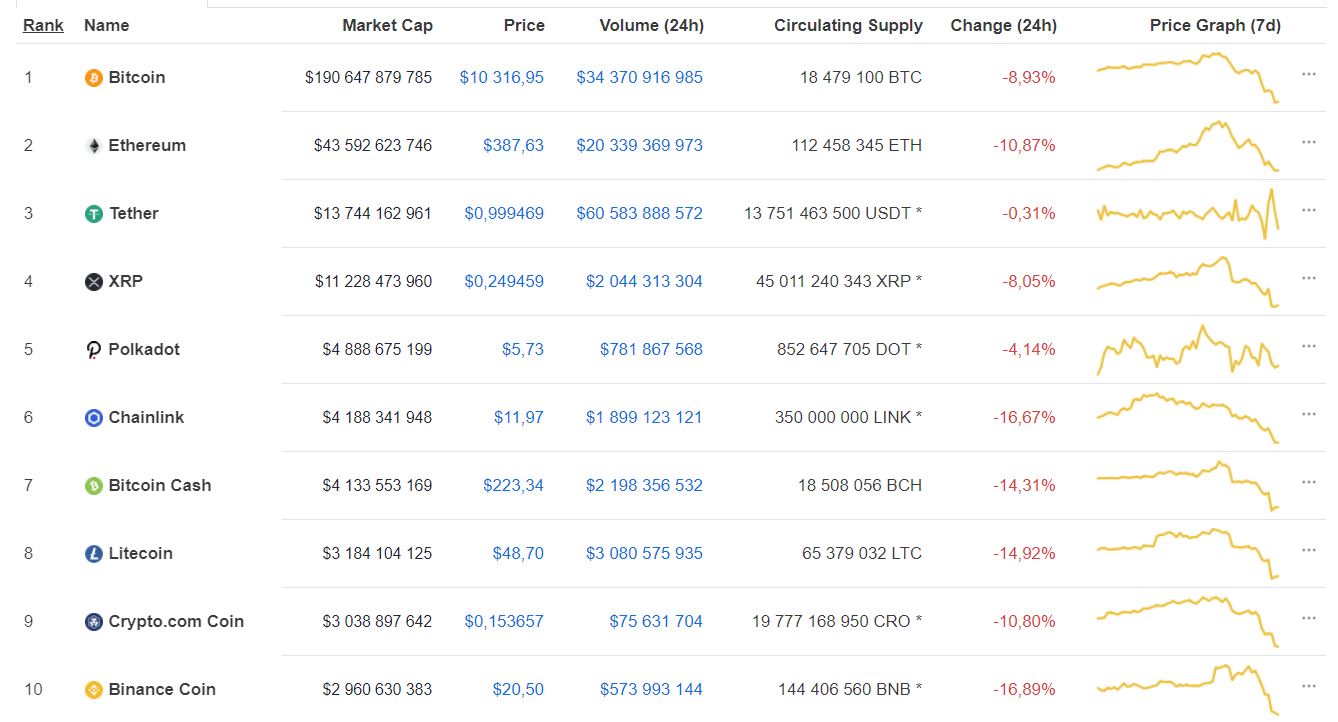Image resolution: width=1338 pixels, height=722 pixels.
Task: Click the Binance Coin logo icon
Action: pos(94,690)
